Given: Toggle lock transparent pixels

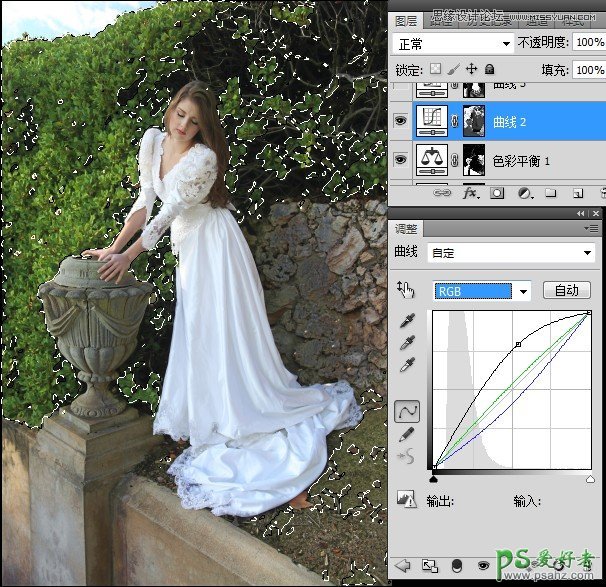Looking at the screenshot, I should pyautogui.click(x=434, y=70).
